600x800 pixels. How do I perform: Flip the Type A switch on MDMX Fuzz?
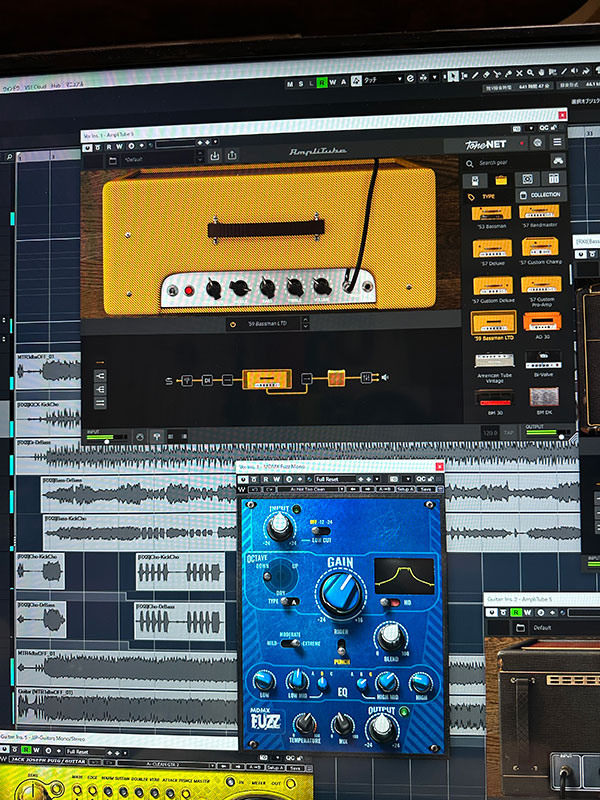[x=290, y=602]
